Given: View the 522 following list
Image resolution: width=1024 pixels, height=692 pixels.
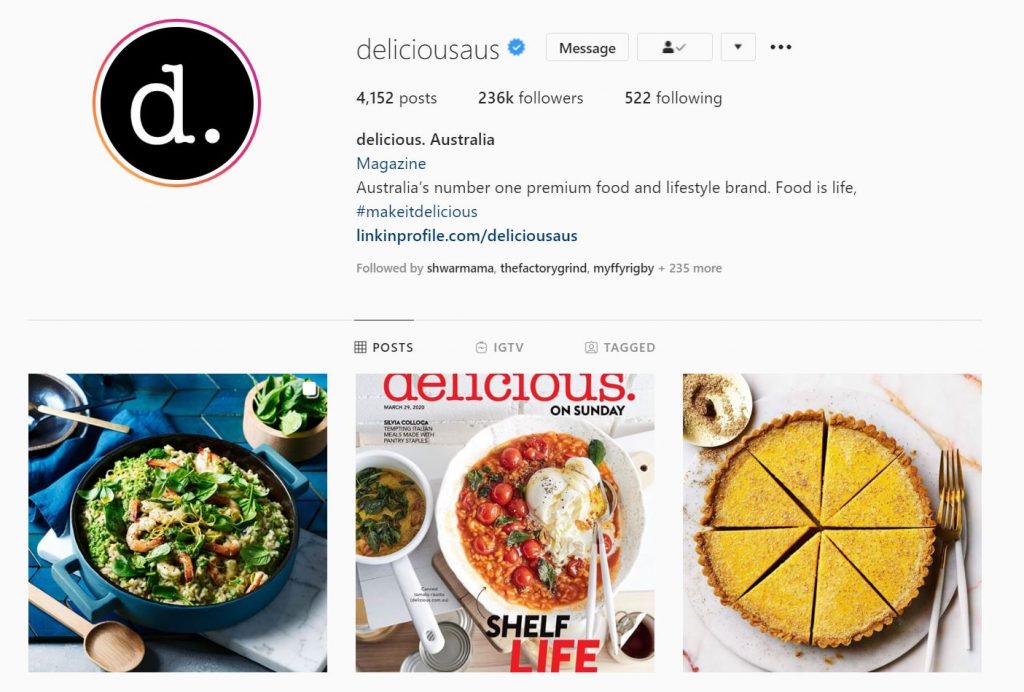Looking at the screenshot, I should click(673, 98).
